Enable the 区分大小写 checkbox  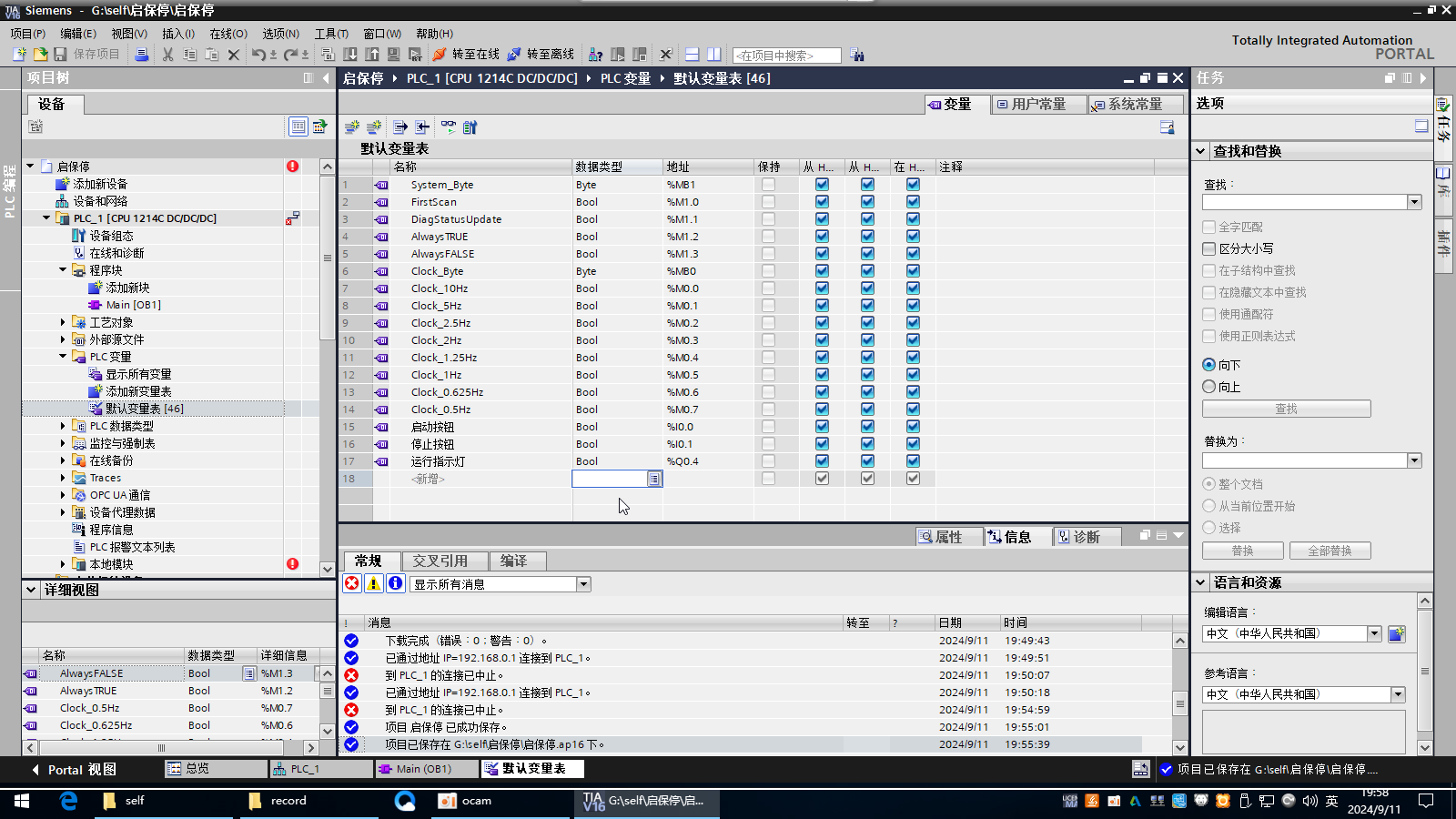pyautogui.click(x=1209, y=248)
